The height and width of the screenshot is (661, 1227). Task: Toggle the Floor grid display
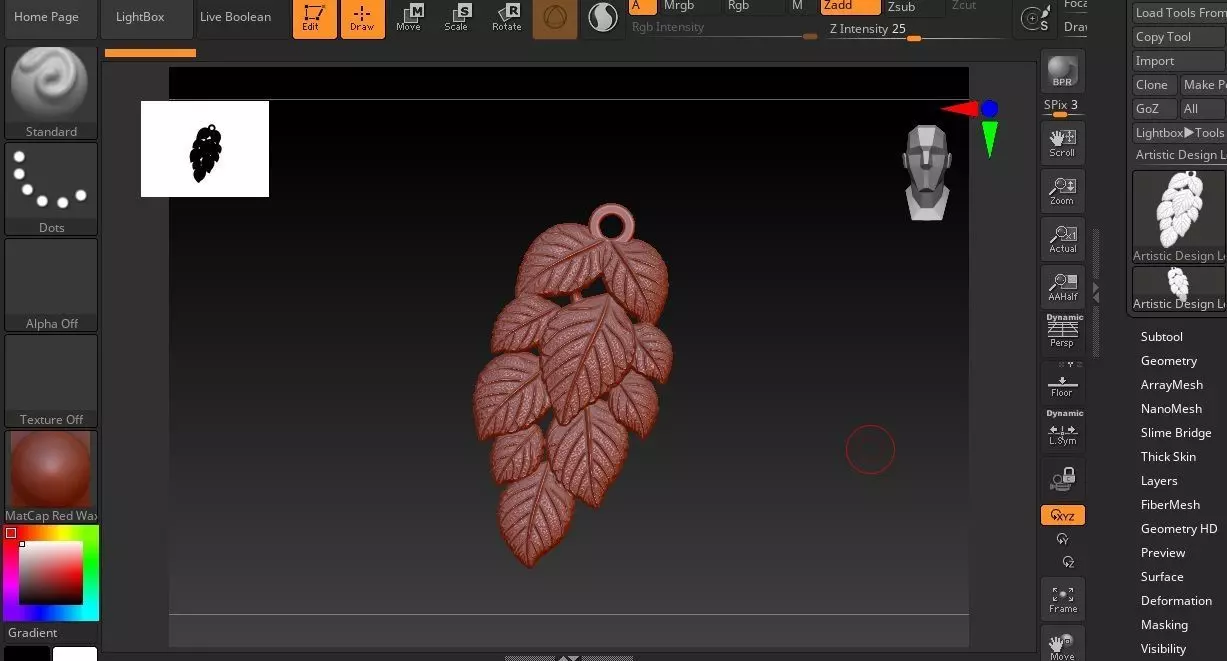[x=1062, y=382]
